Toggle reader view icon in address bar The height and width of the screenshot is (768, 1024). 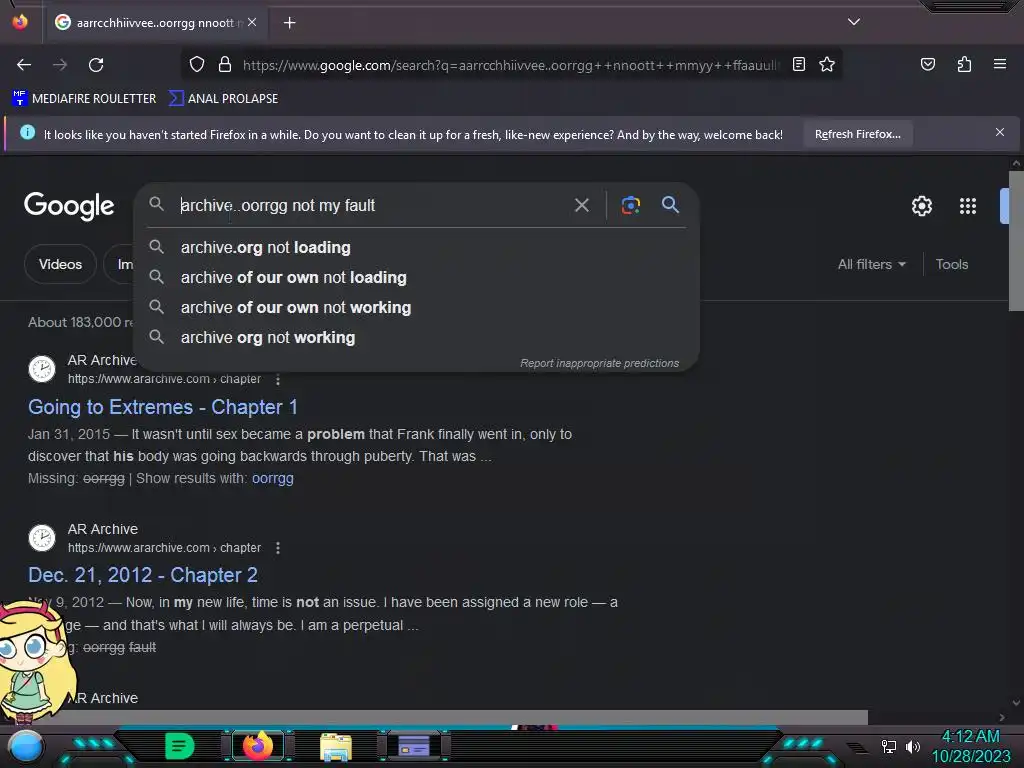799,64
